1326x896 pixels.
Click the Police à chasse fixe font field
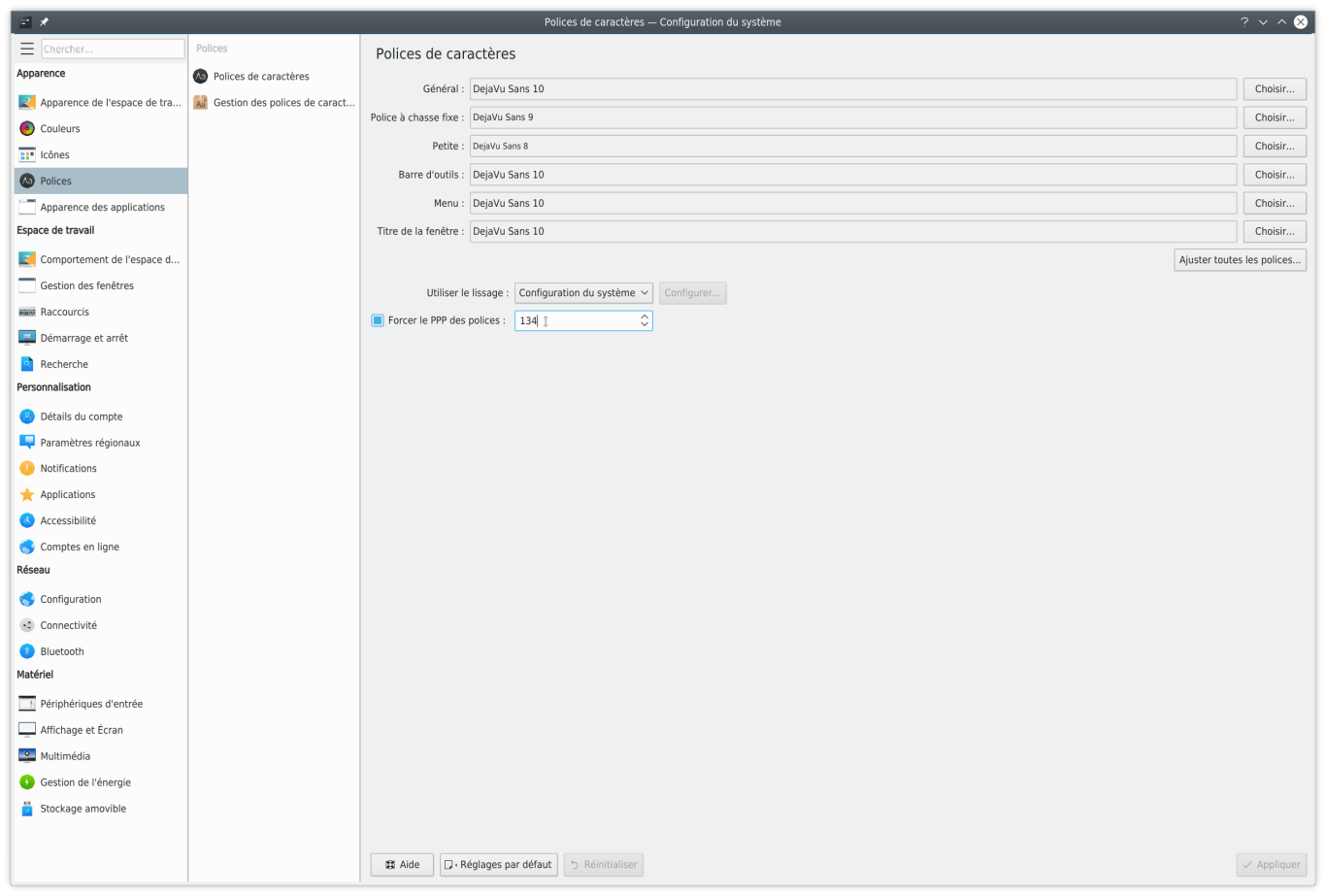click(853, 117)
